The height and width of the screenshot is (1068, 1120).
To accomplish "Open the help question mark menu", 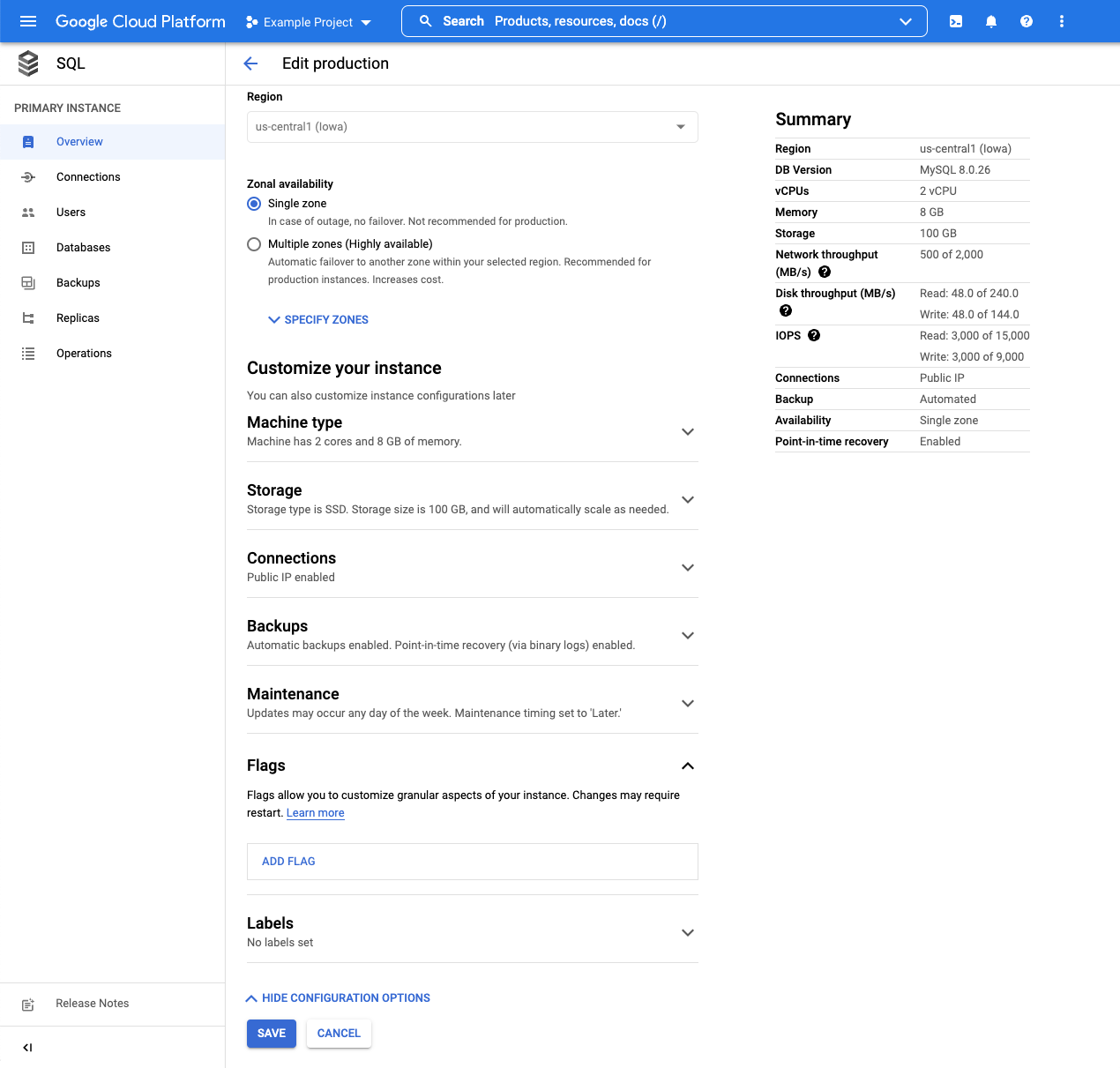I will click(1027, 21).
